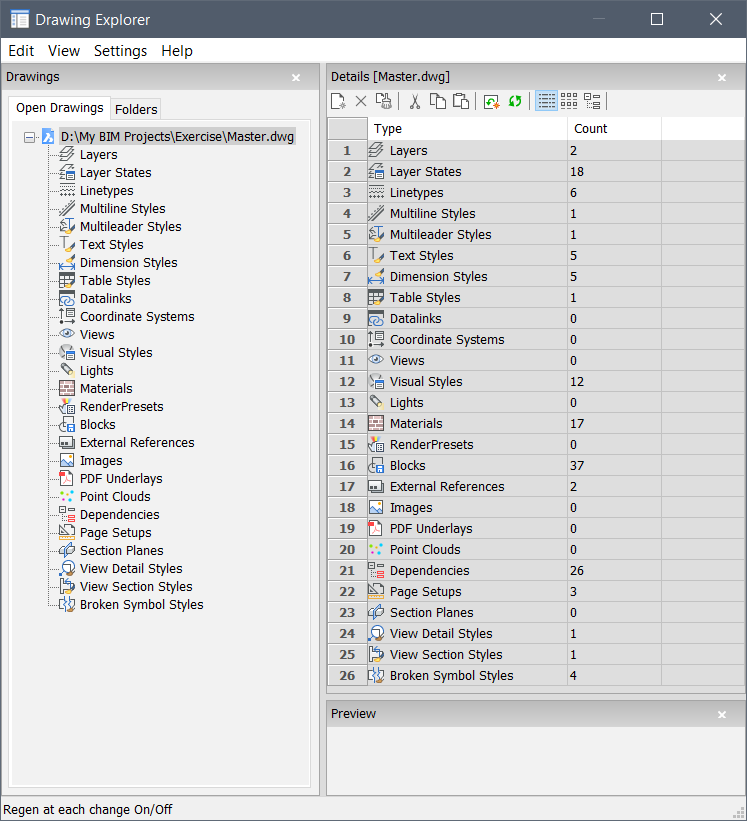Click the Delete (X) toolbar icon
Image resolution: width=747 pixels, height=821 pixels.
pyautogui.click(x=361, y=101)
